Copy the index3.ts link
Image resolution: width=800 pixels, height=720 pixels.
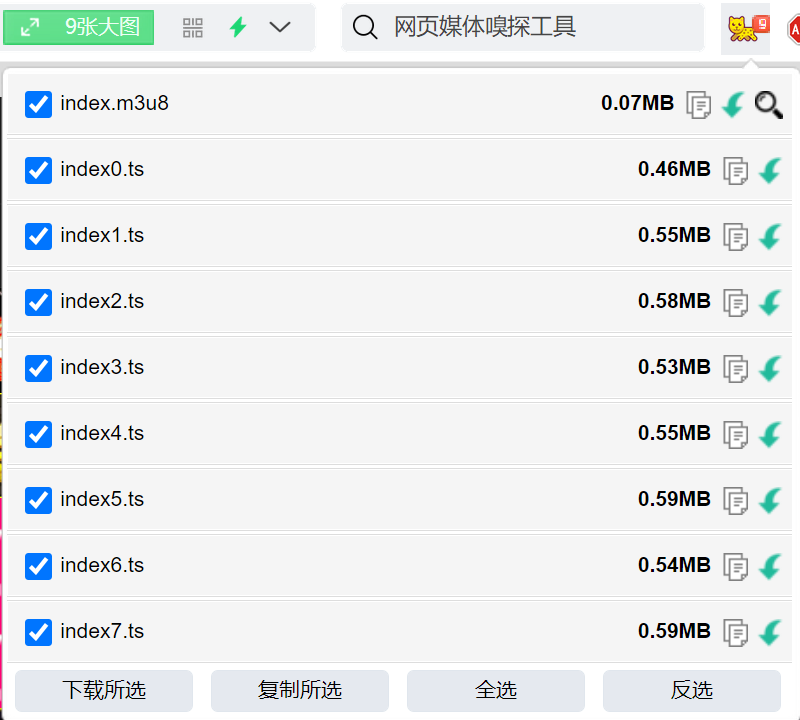(736, 369)
